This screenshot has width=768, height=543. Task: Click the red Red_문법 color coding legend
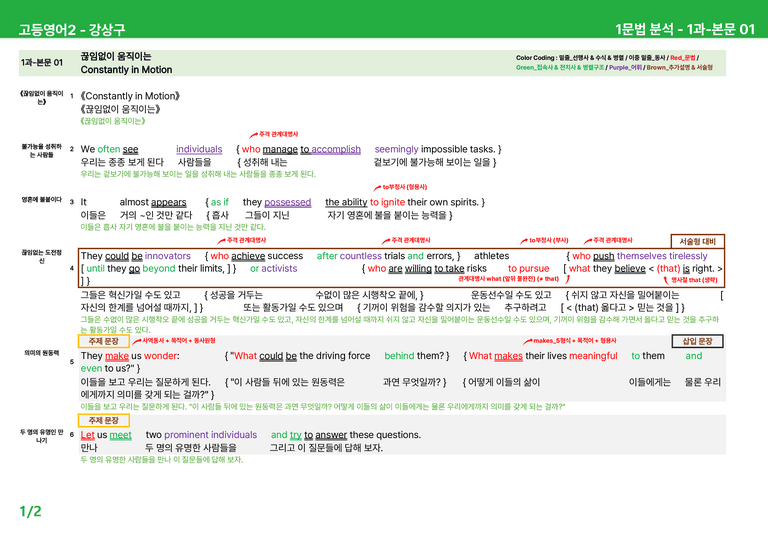[x=683, y=58]
